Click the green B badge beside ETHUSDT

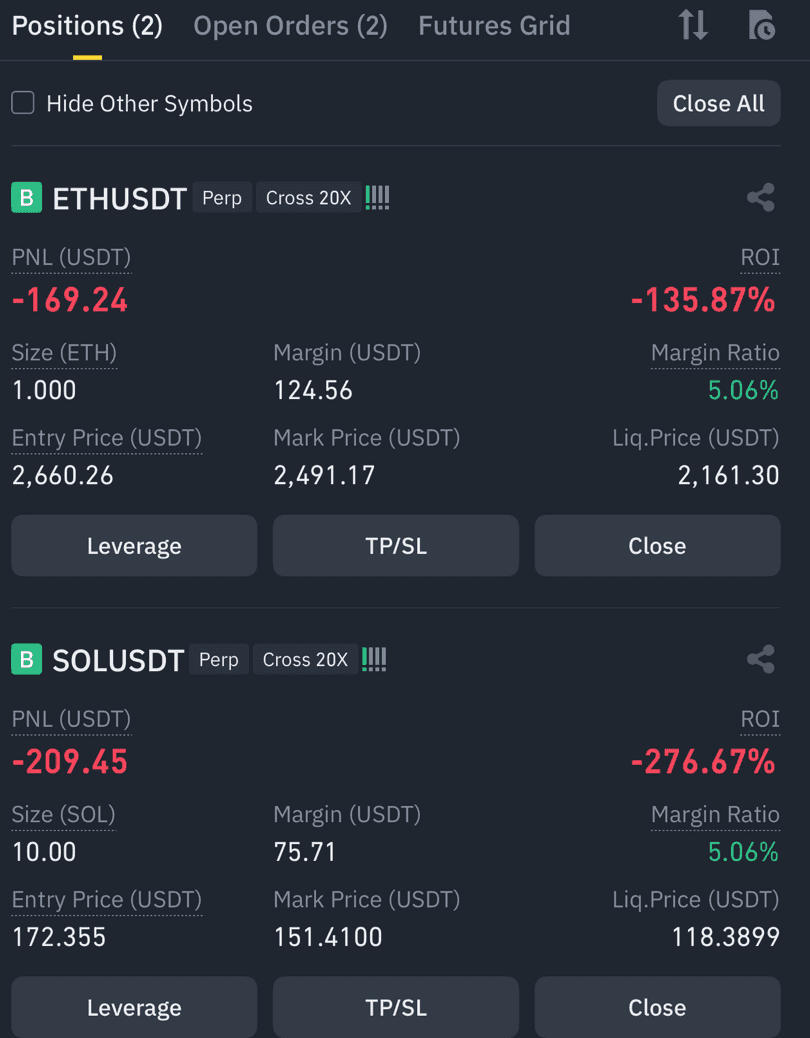click(26, 197)
